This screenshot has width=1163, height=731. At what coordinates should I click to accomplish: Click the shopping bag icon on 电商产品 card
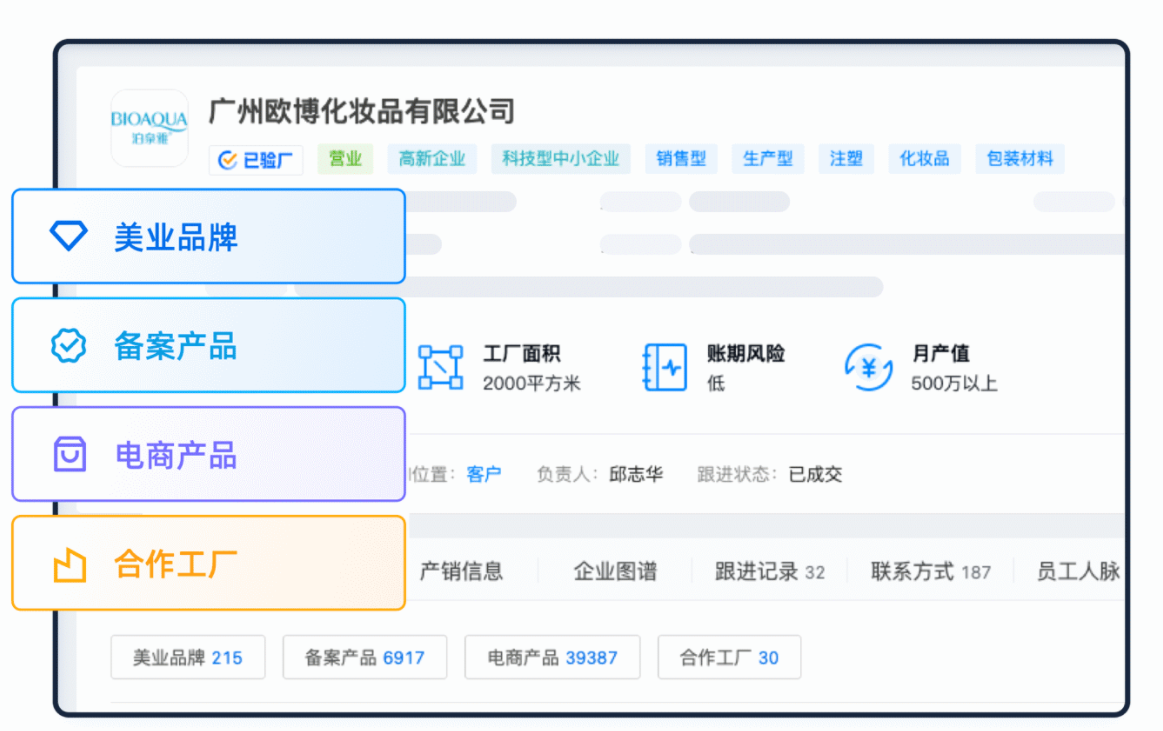(69, 454)
